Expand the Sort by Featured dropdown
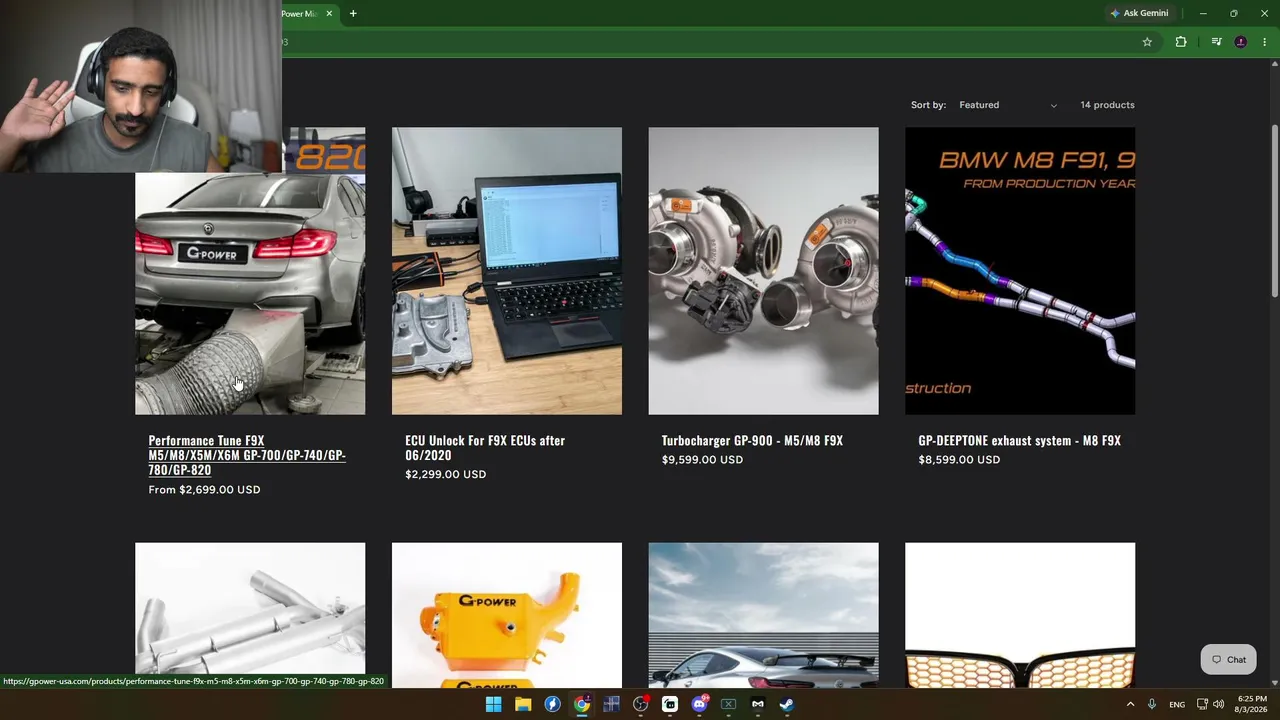1280x720 pixels. pyautogui.click(x=1007, y=105)
